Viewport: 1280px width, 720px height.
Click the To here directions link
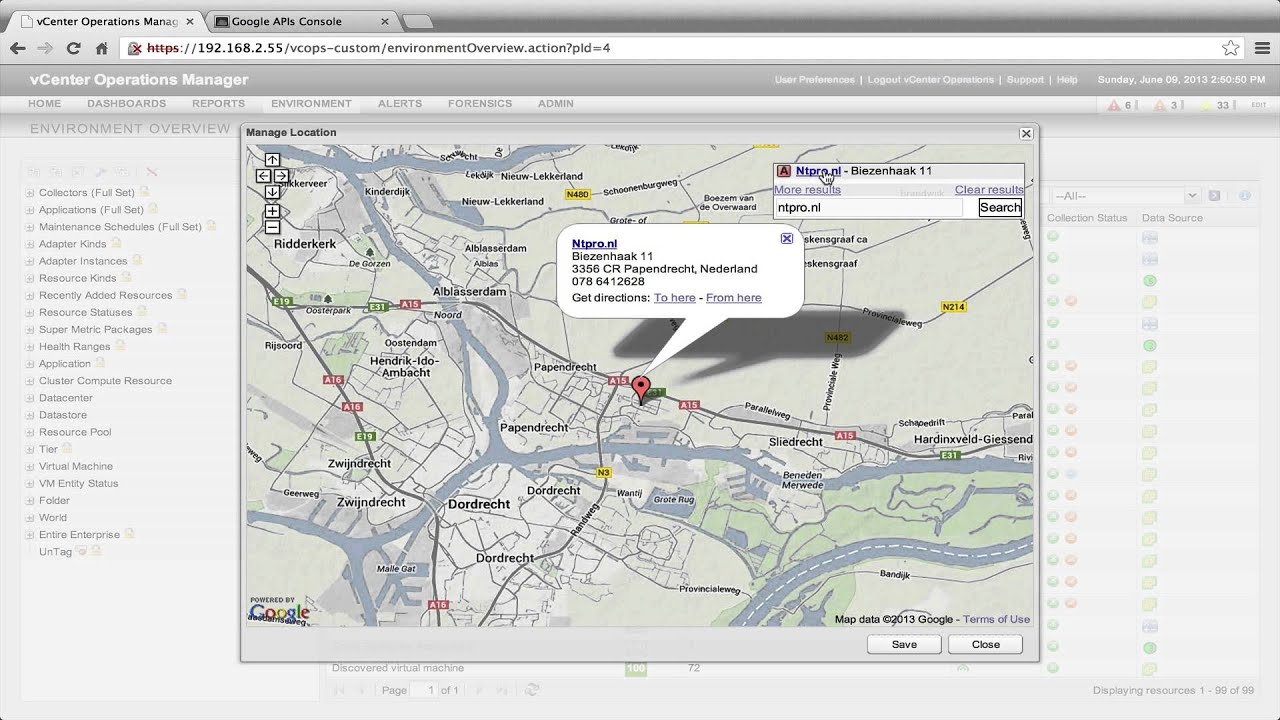tap(675, 297)
